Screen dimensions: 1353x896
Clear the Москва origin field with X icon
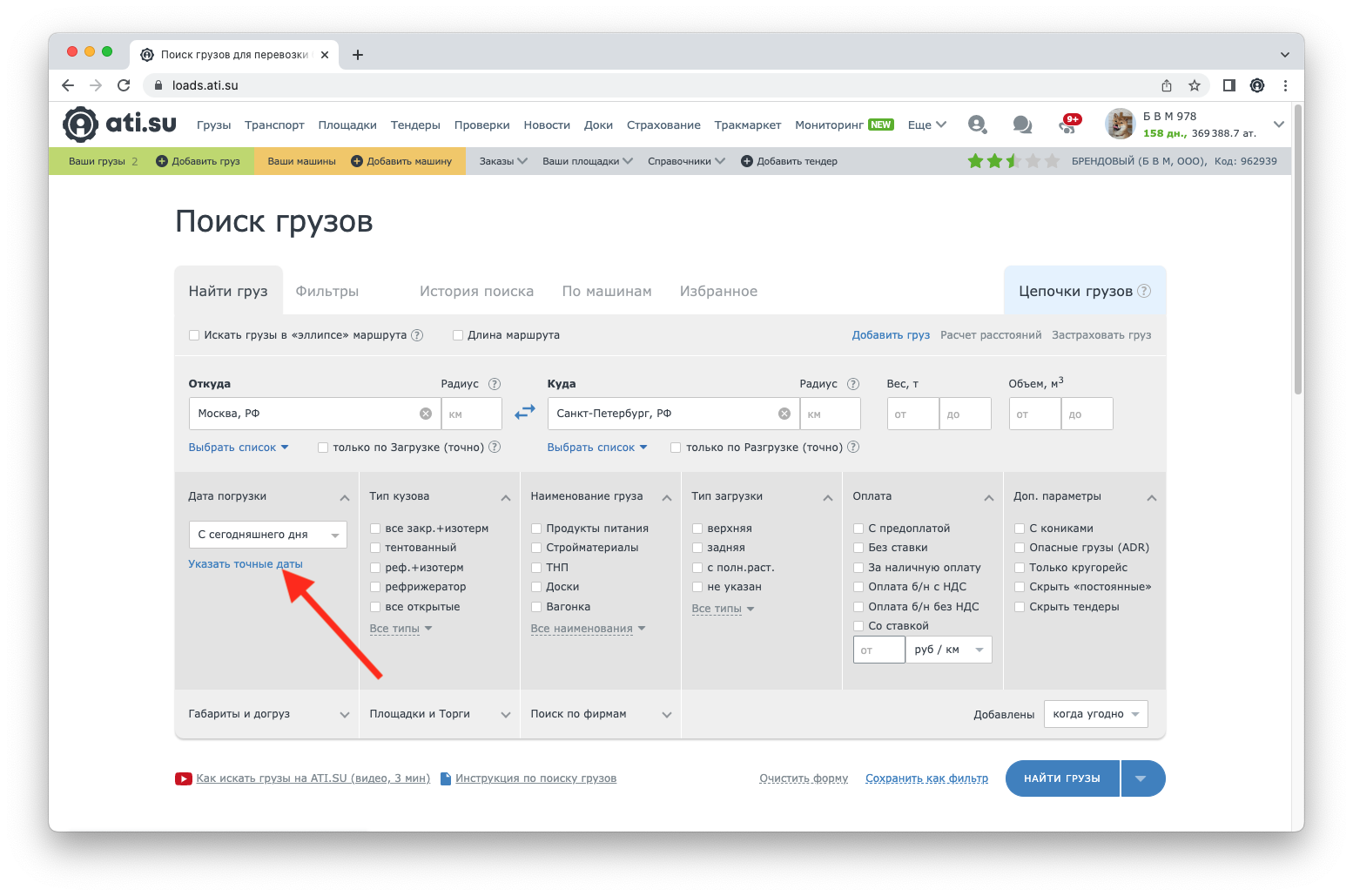(426, 414)
